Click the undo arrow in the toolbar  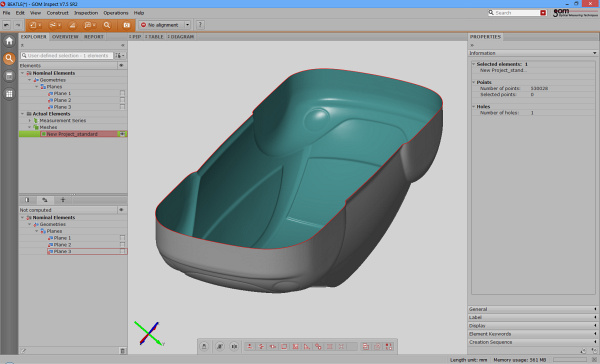[x=7, y=25]
